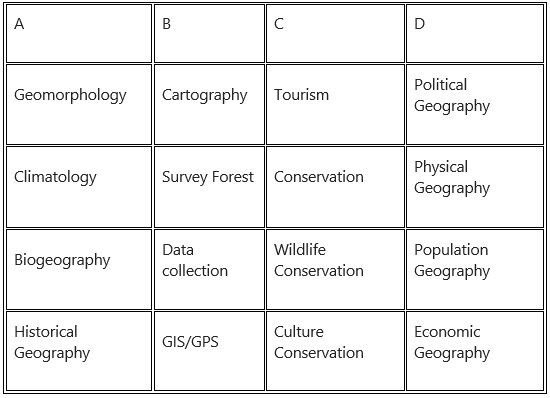Select the GIS/GPS cell
550x398 pixels.
pos(209,351)
